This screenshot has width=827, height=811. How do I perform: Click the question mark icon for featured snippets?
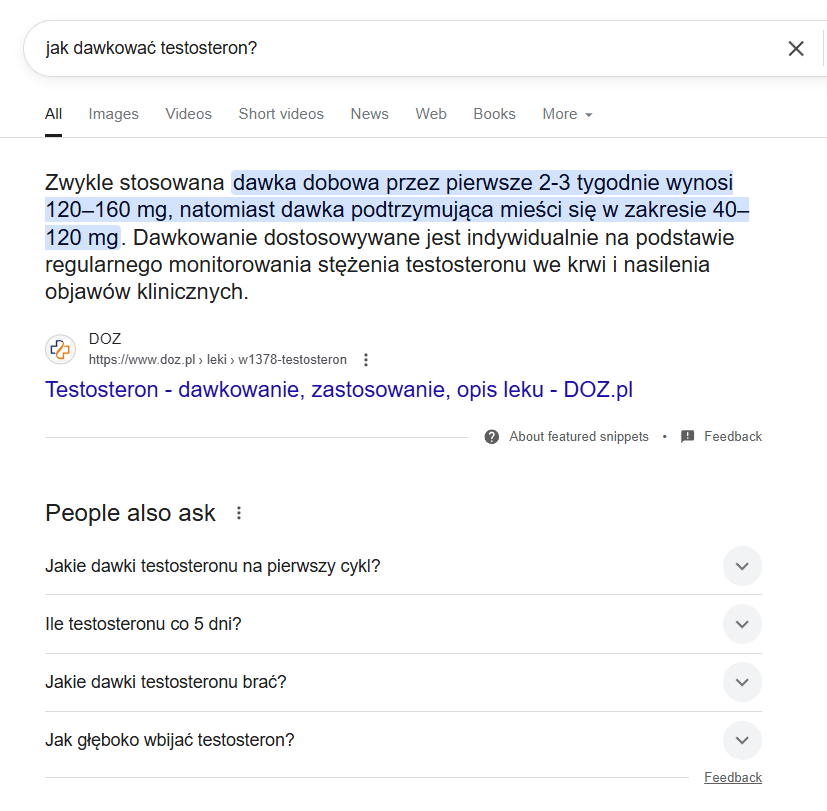coord(492,437)
